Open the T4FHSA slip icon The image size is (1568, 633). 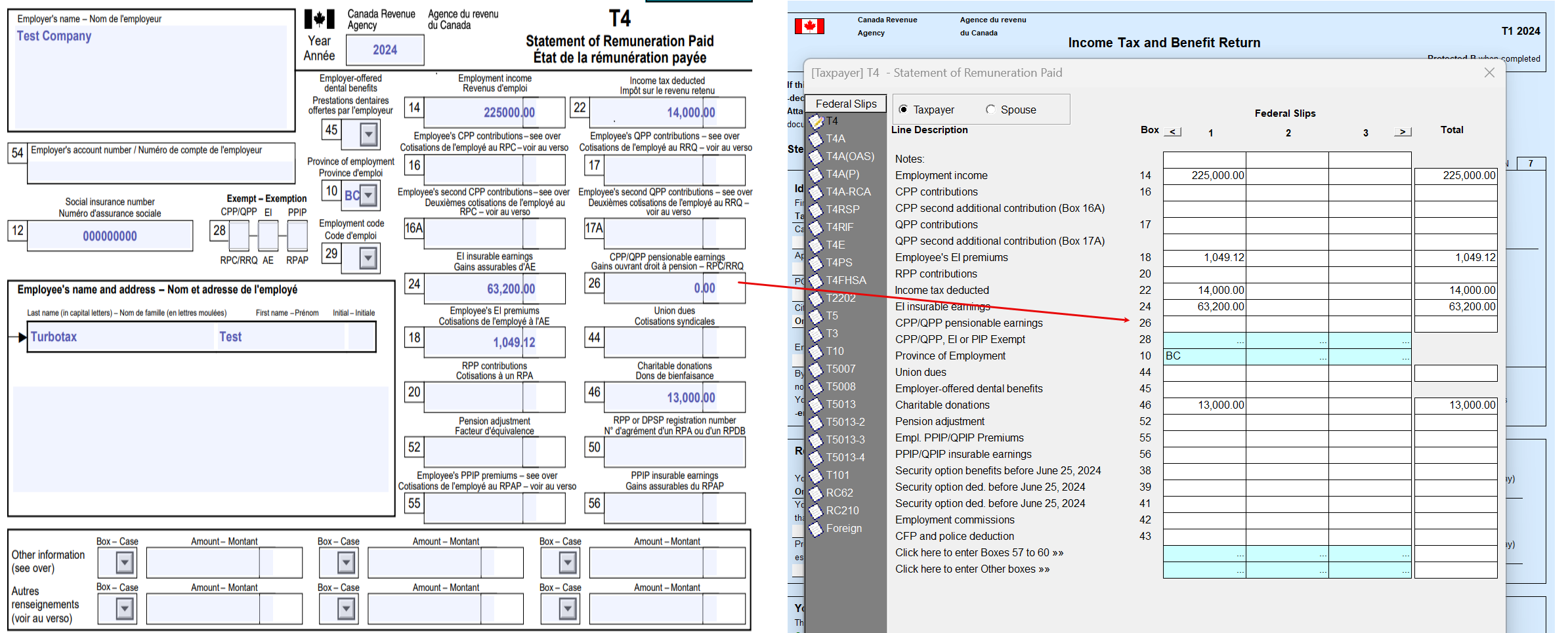point(816,281)
